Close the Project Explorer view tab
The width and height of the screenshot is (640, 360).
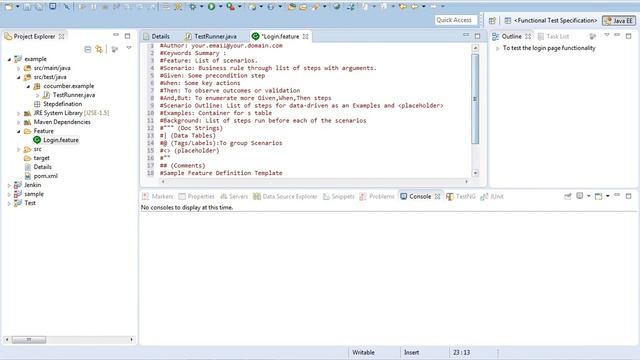pos(61,36)
